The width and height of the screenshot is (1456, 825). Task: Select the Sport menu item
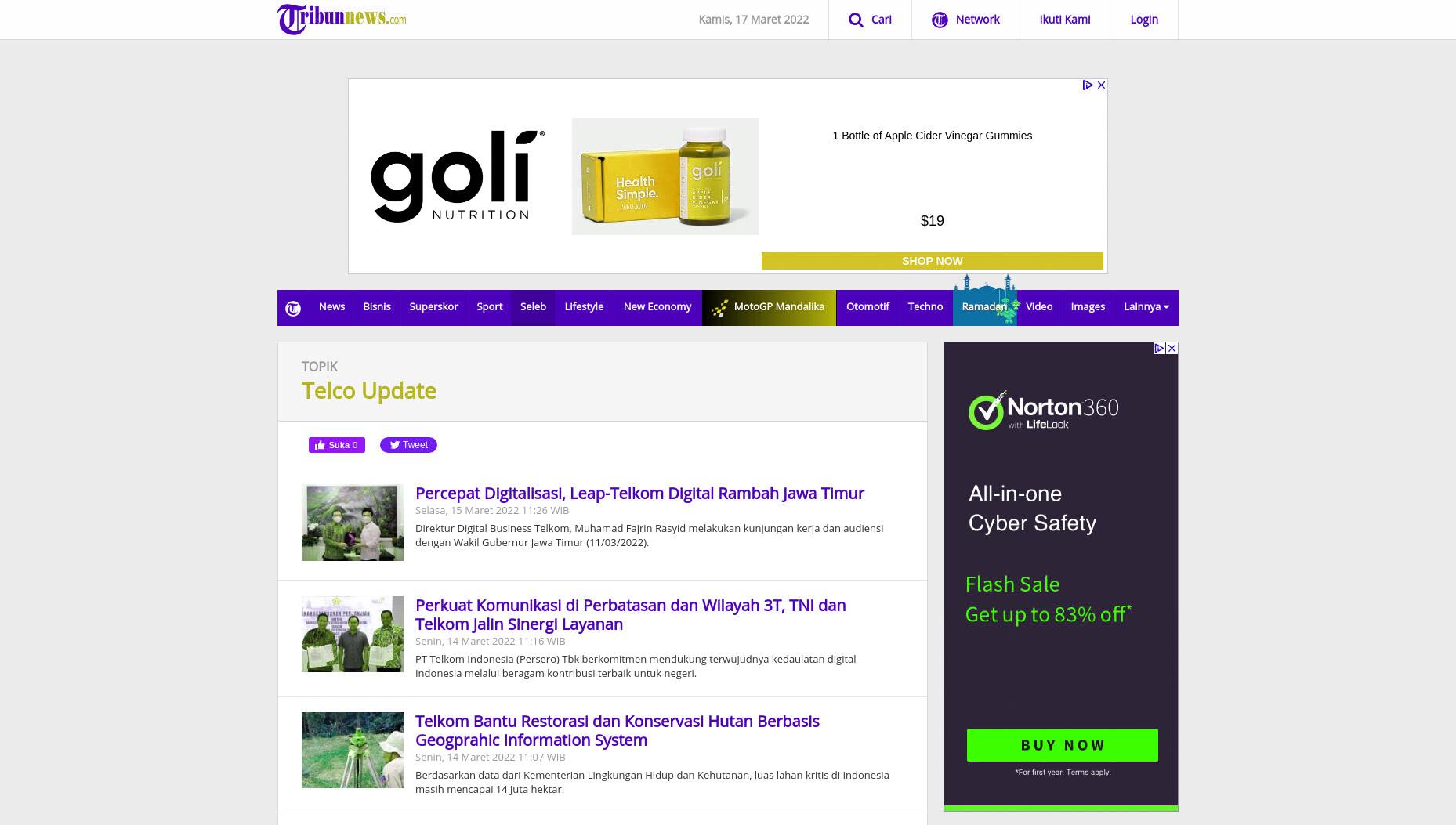coord(489,306)
